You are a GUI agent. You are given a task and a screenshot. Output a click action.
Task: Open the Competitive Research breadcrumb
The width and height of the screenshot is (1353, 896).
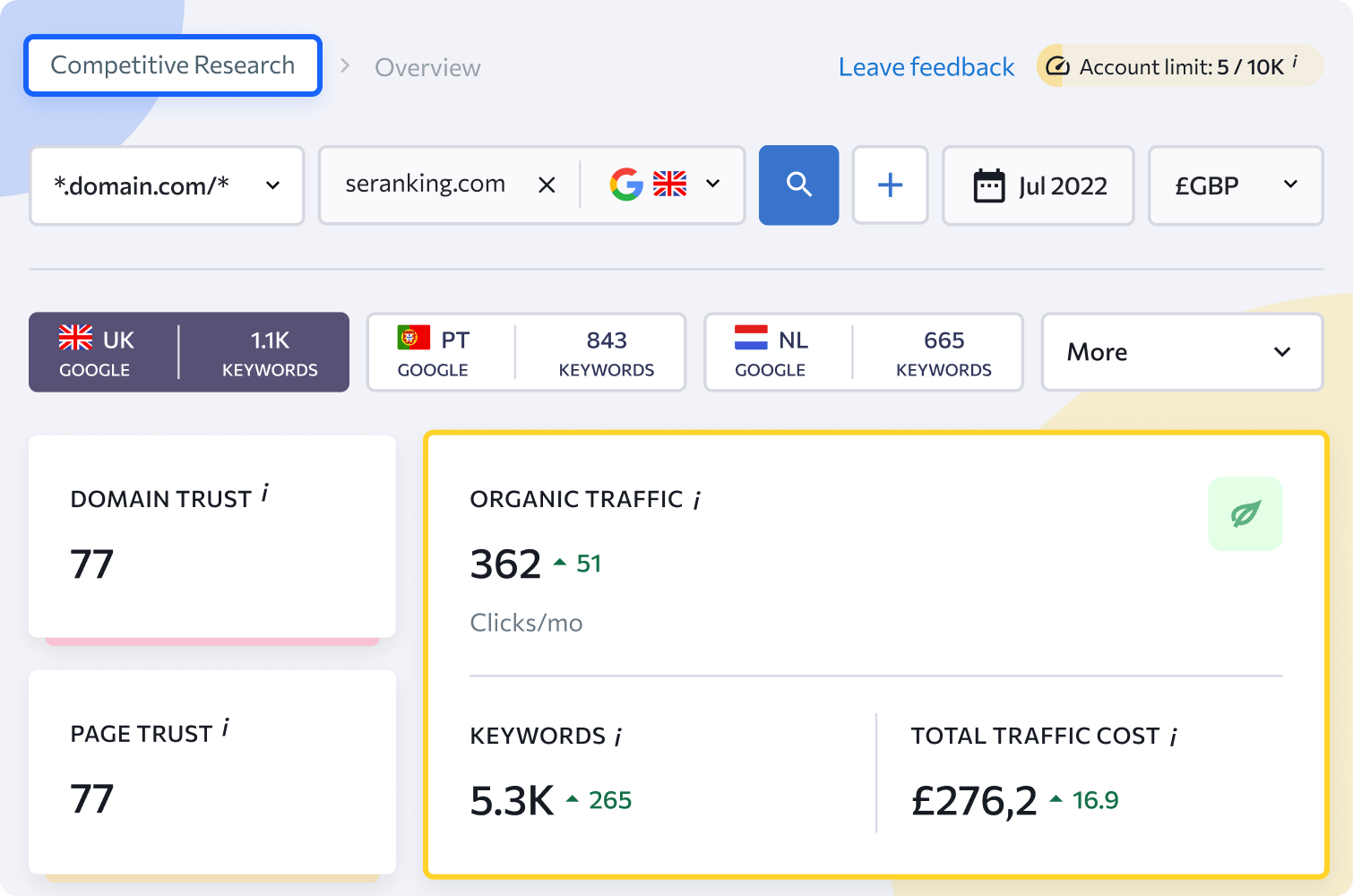173,65
